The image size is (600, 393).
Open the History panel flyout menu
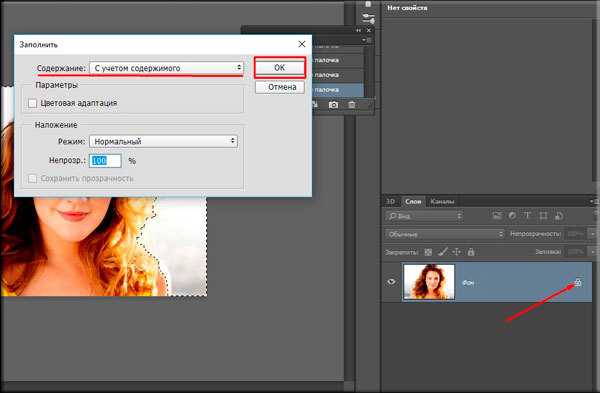[x=366, y=40]
